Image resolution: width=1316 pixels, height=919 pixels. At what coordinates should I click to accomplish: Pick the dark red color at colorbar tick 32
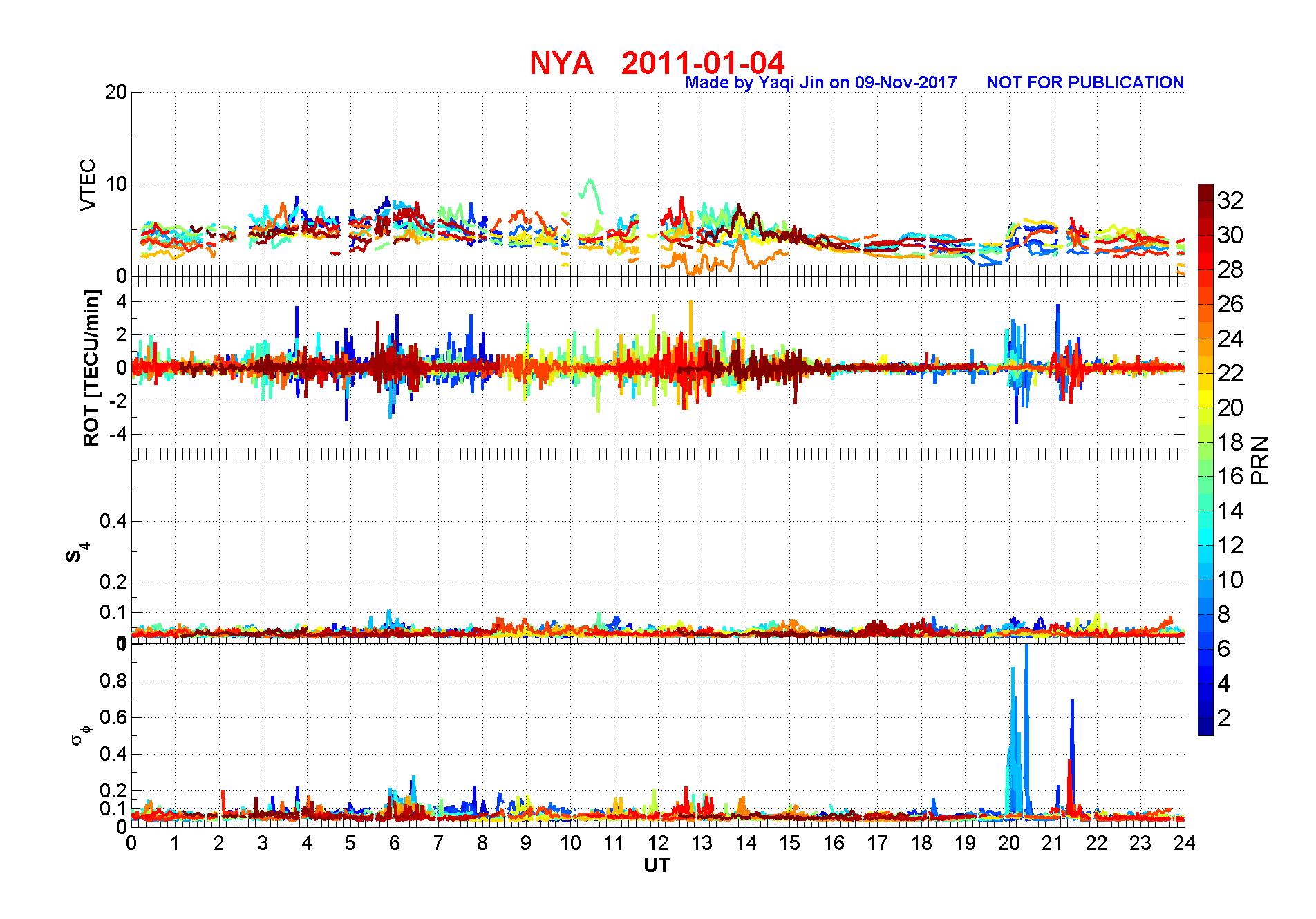click(x=1205, y=200)
